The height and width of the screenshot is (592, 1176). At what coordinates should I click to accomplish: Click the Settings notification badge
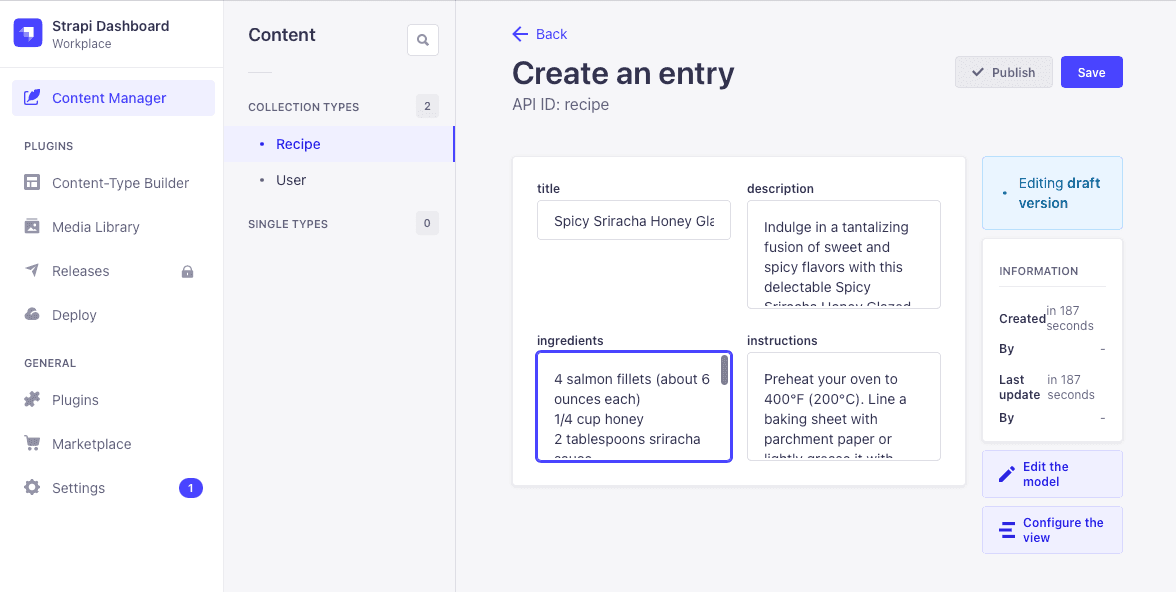[x=190, y=488]
